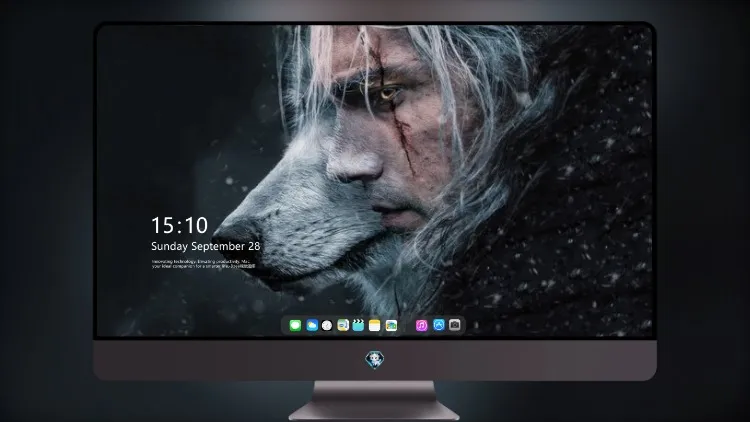This screenshot has height=422, width=750.
Task: Open the photo gallery icon in dock
Action: (391, 325)
